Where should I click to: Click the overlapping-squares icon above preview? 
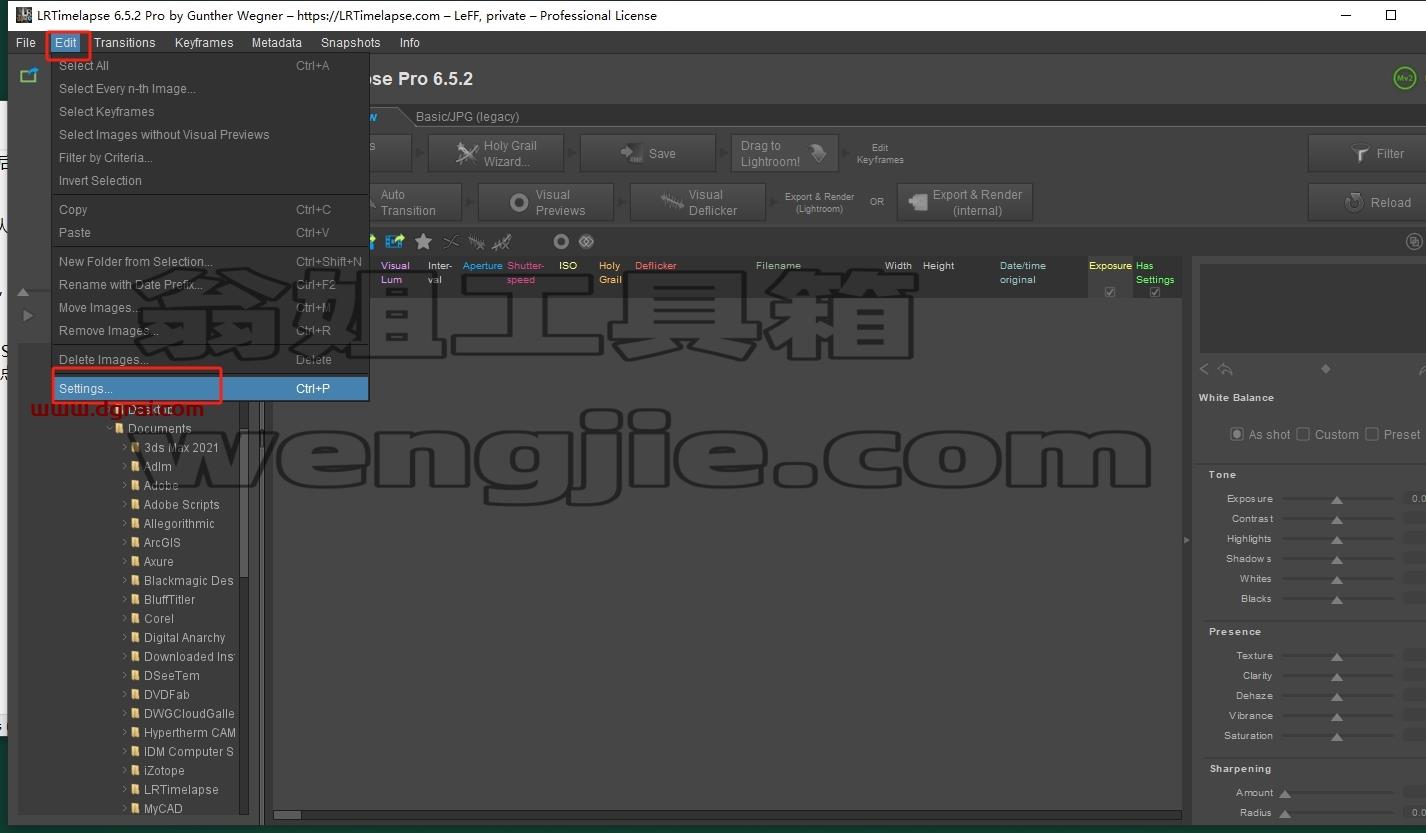[1413, 241]
